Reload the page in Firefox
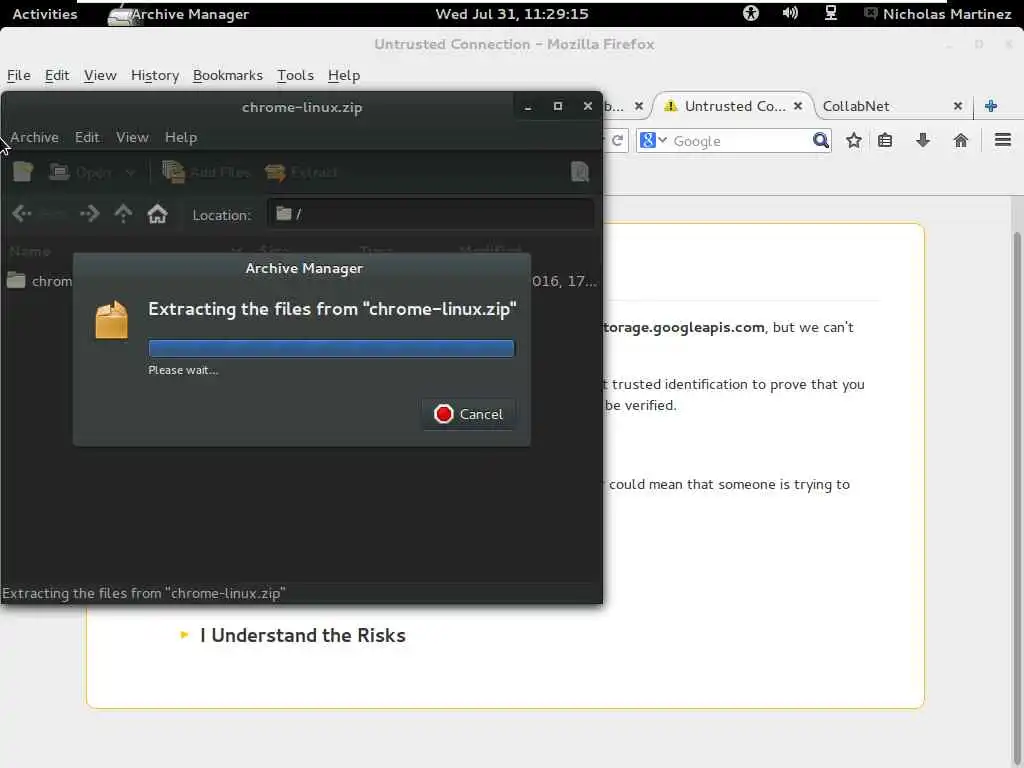The height and width of the screenshot is (768, 1024). coord(617,140)
